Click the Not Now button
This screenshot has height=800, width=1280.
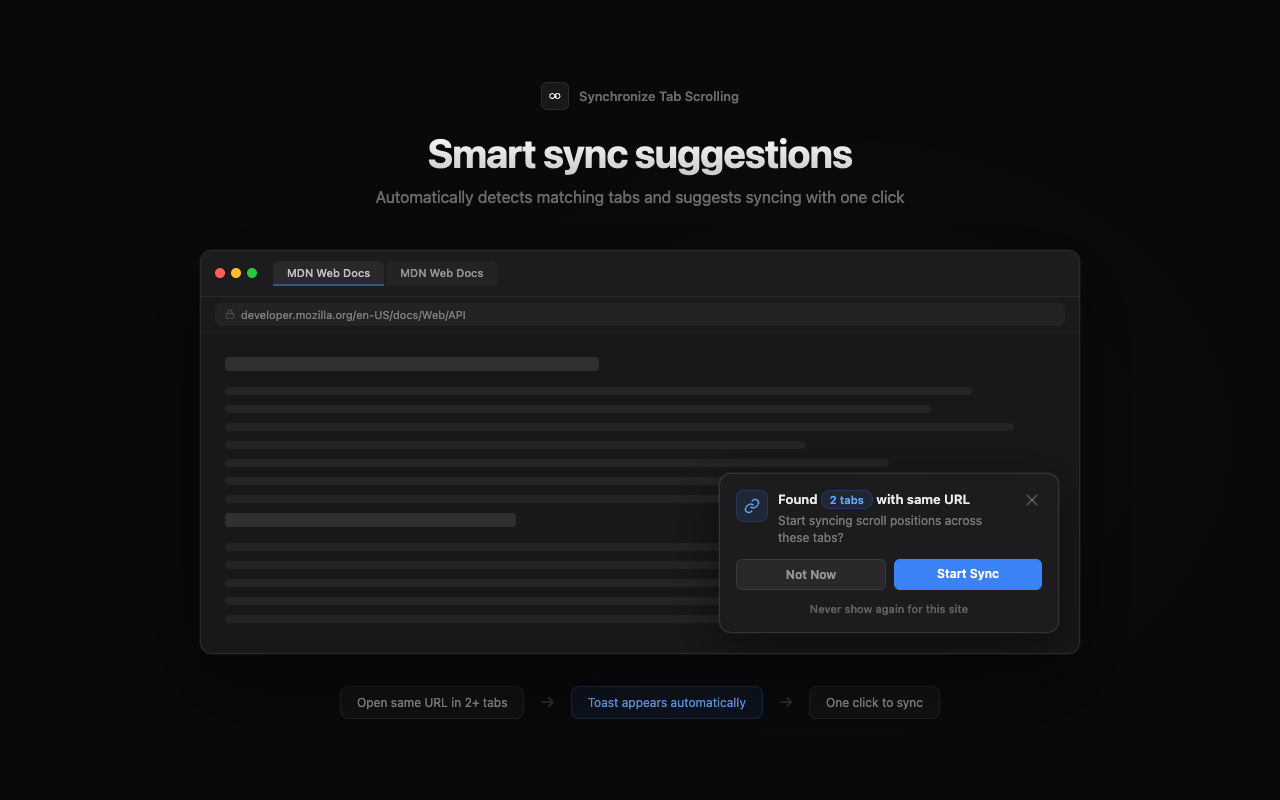[811, 574]
